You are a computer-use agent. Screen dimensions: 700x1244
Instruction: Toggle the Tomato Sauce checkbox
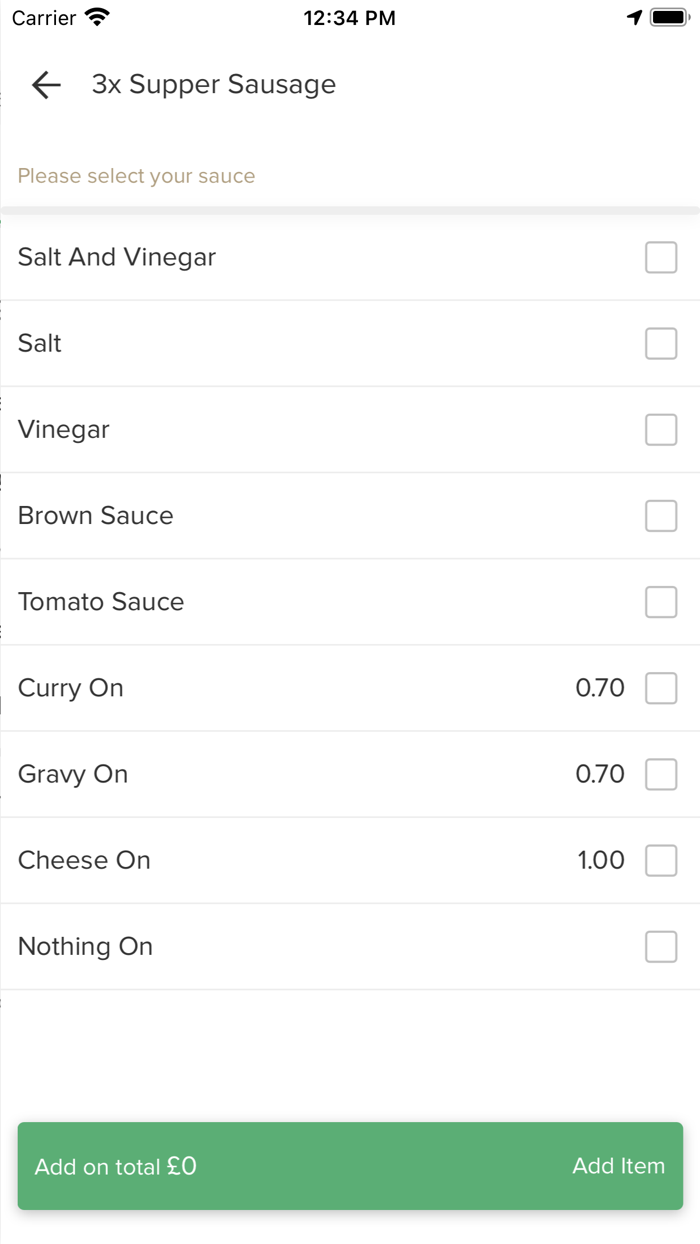(661, 602)
